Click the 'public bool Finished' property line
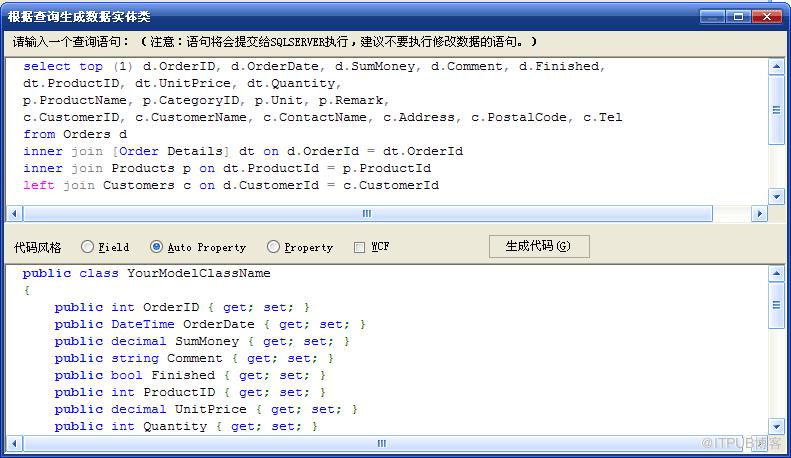The height and width of the screenshot is (458, 791). pos(190,375)
